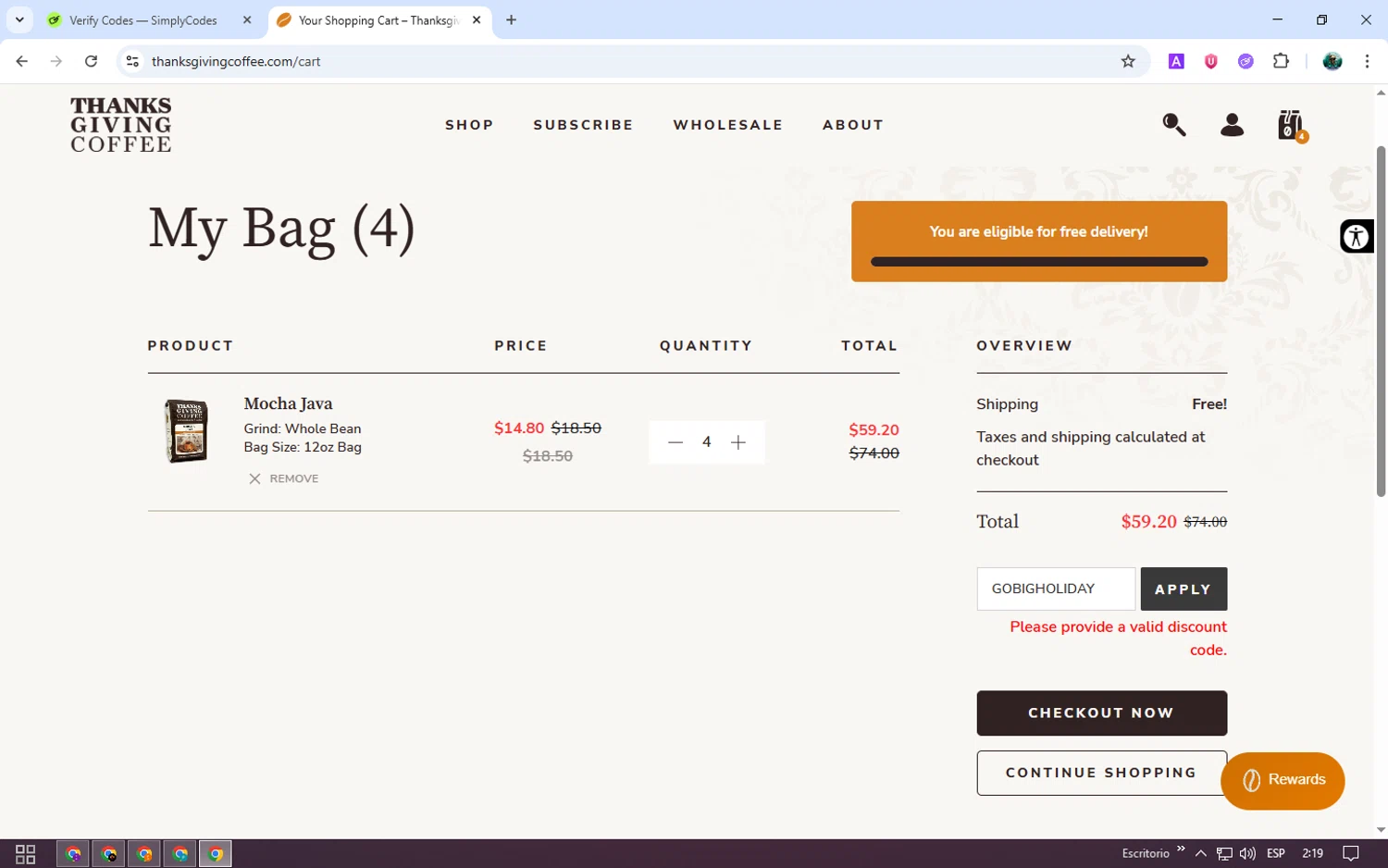Open the account profile icon

click(1232, 125)
